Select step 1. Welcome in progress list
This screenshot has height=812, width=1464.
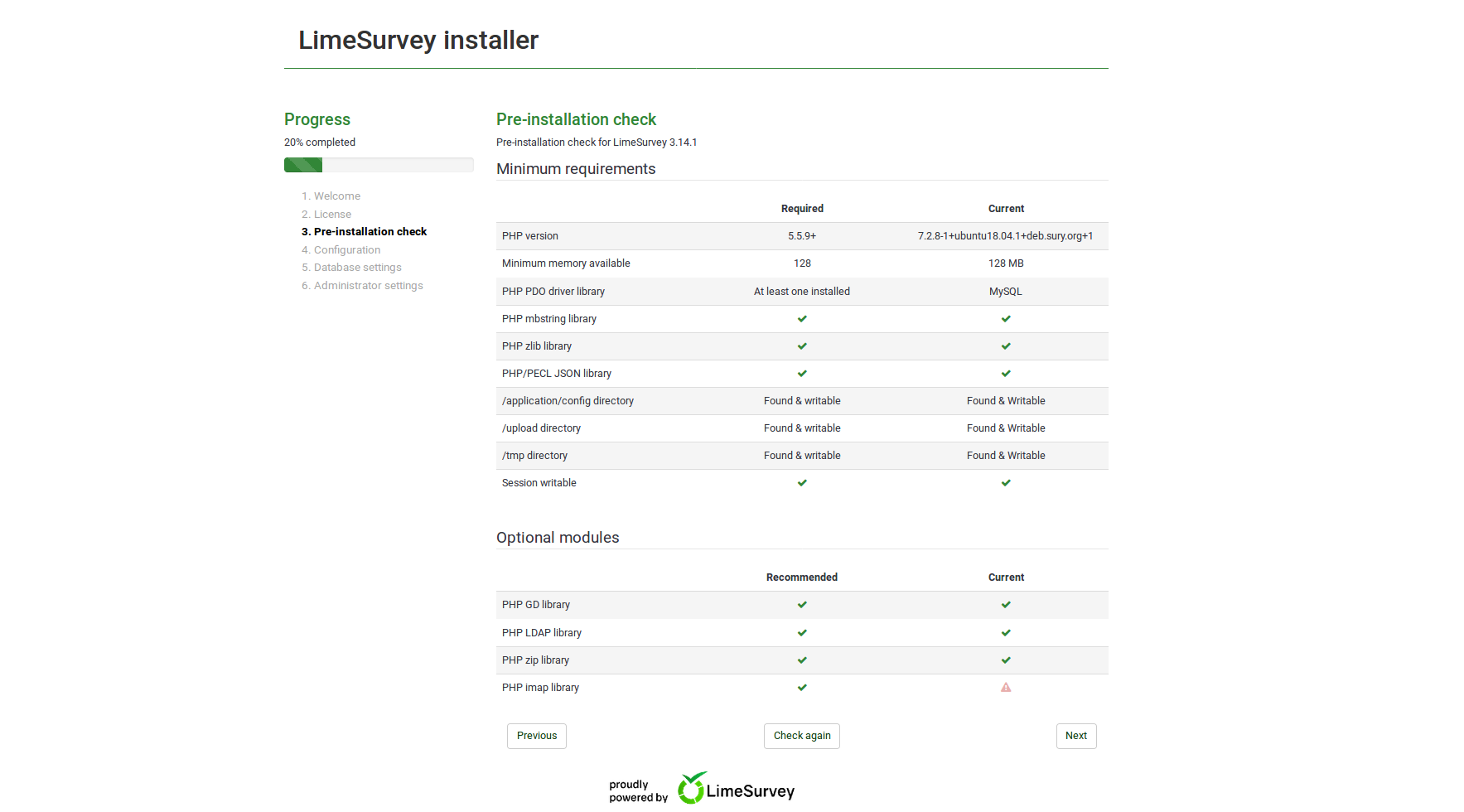(331, 196)
